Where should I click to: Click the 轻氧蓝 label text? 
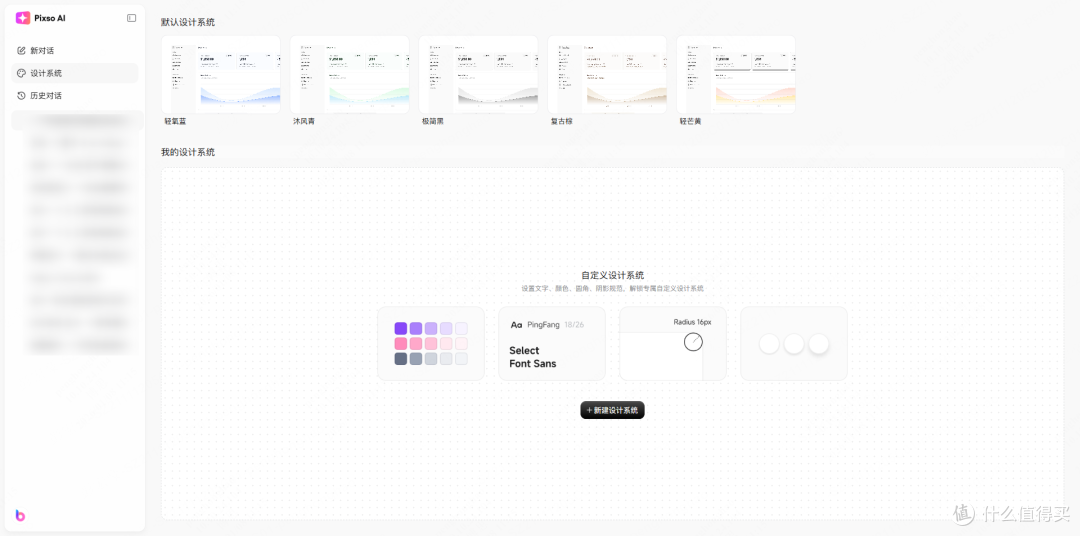pos(175,121)
